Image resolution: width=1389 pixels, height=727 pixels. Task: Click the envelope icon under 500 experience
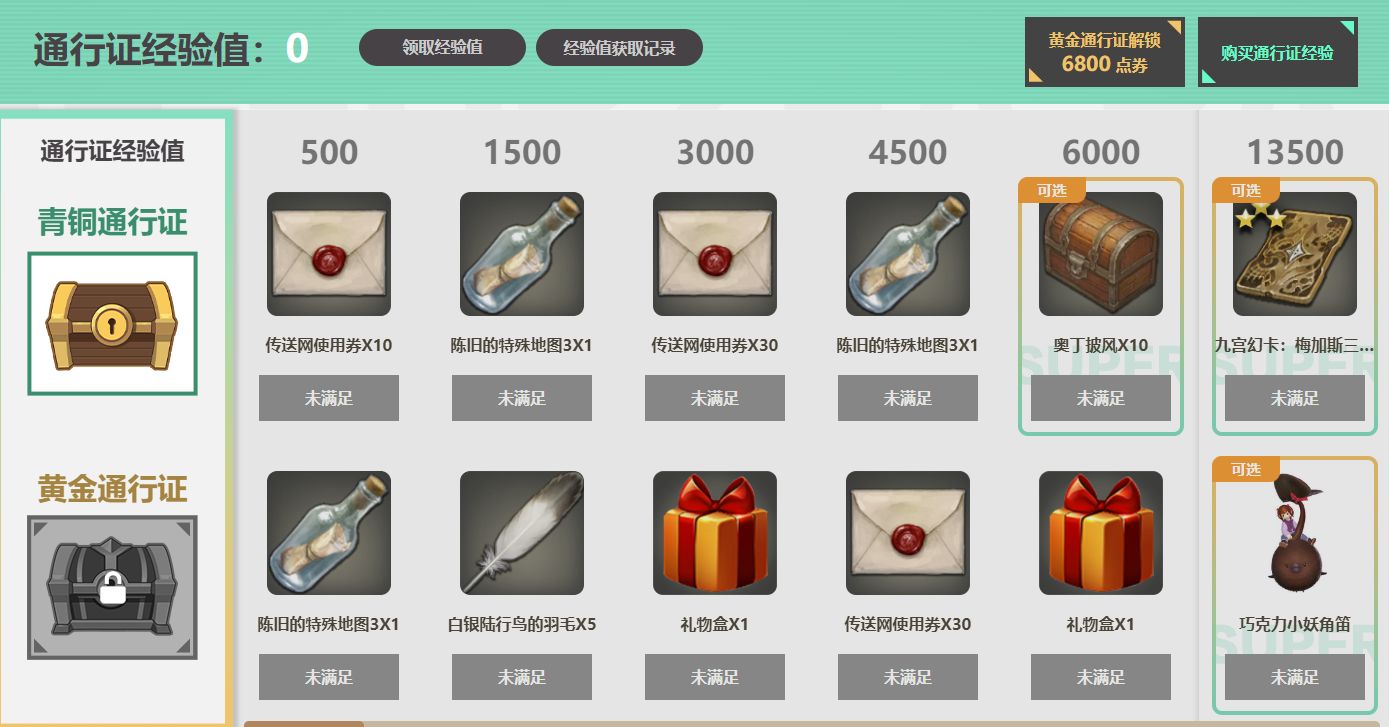(x=329, y=254)
